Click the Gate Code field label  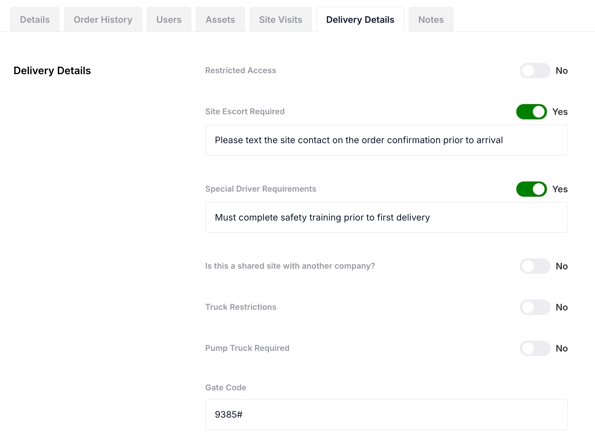click(226, 388)
